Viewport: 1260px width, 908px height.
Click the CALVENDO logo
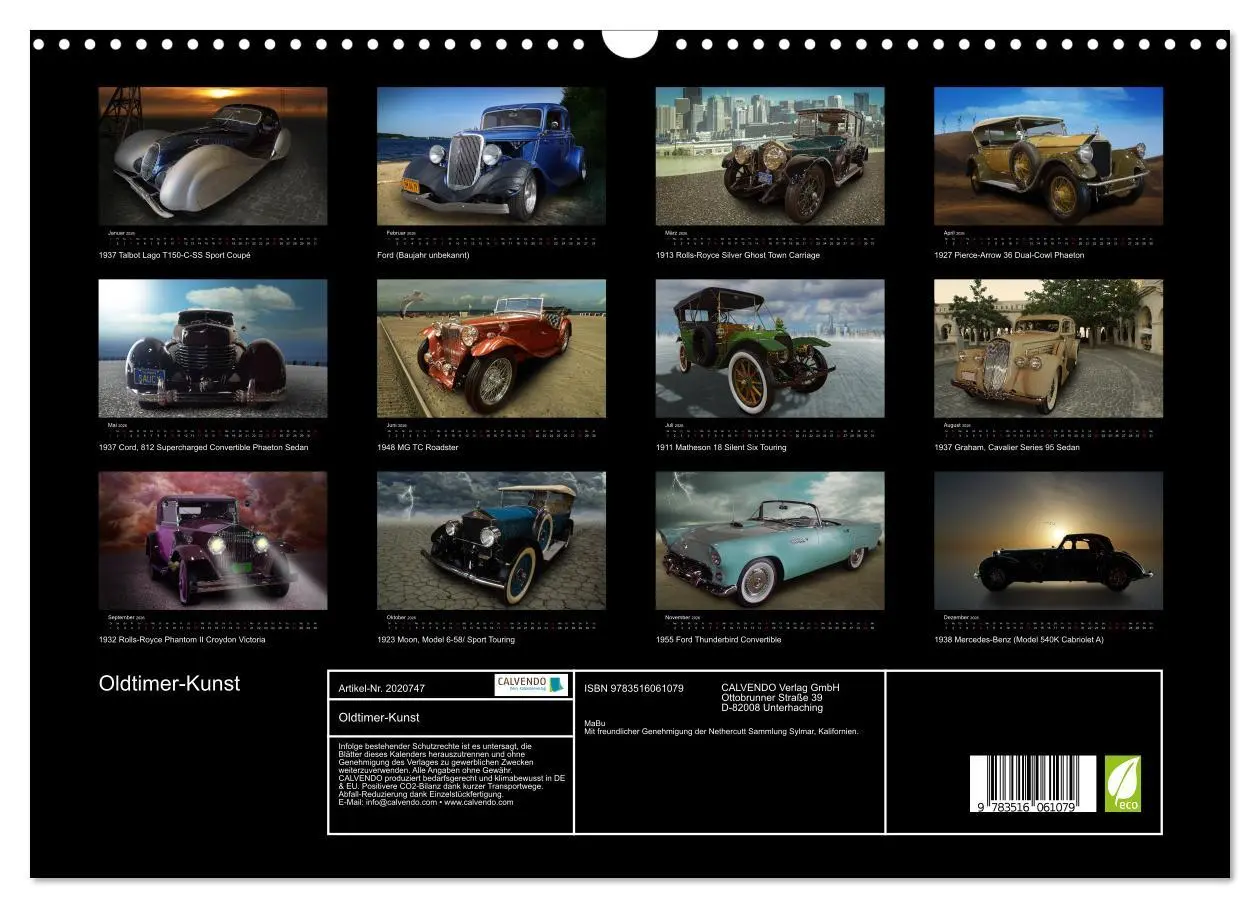[x=531, y=685]
